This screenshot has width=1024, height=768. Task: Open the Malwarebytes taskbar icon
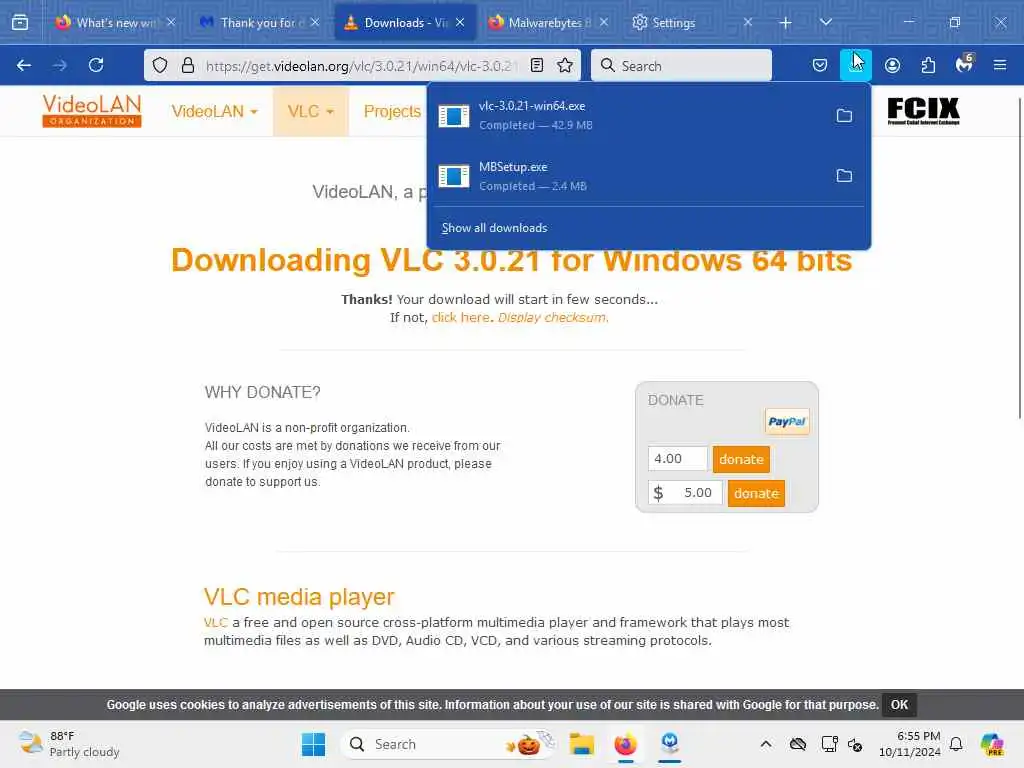tap(670, 744)
